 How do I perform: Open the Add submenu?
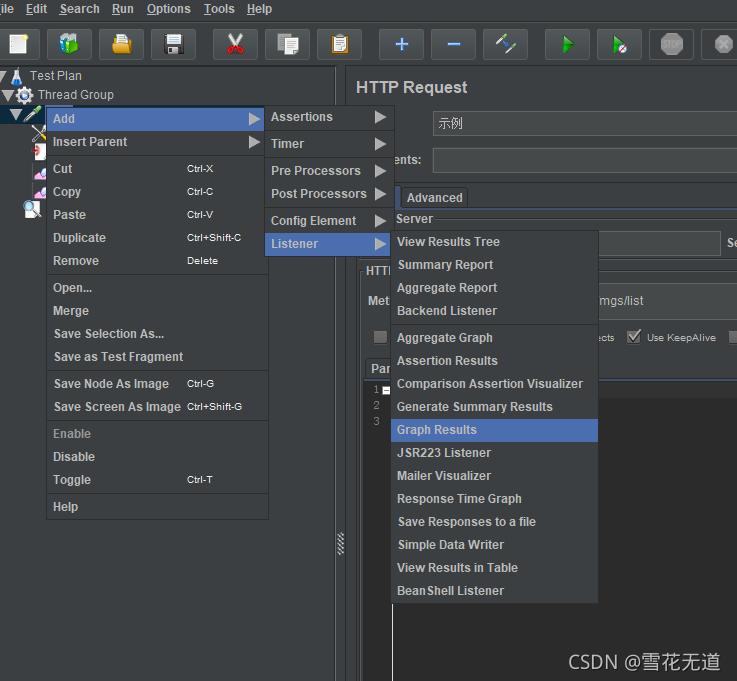tap(156, 119)
